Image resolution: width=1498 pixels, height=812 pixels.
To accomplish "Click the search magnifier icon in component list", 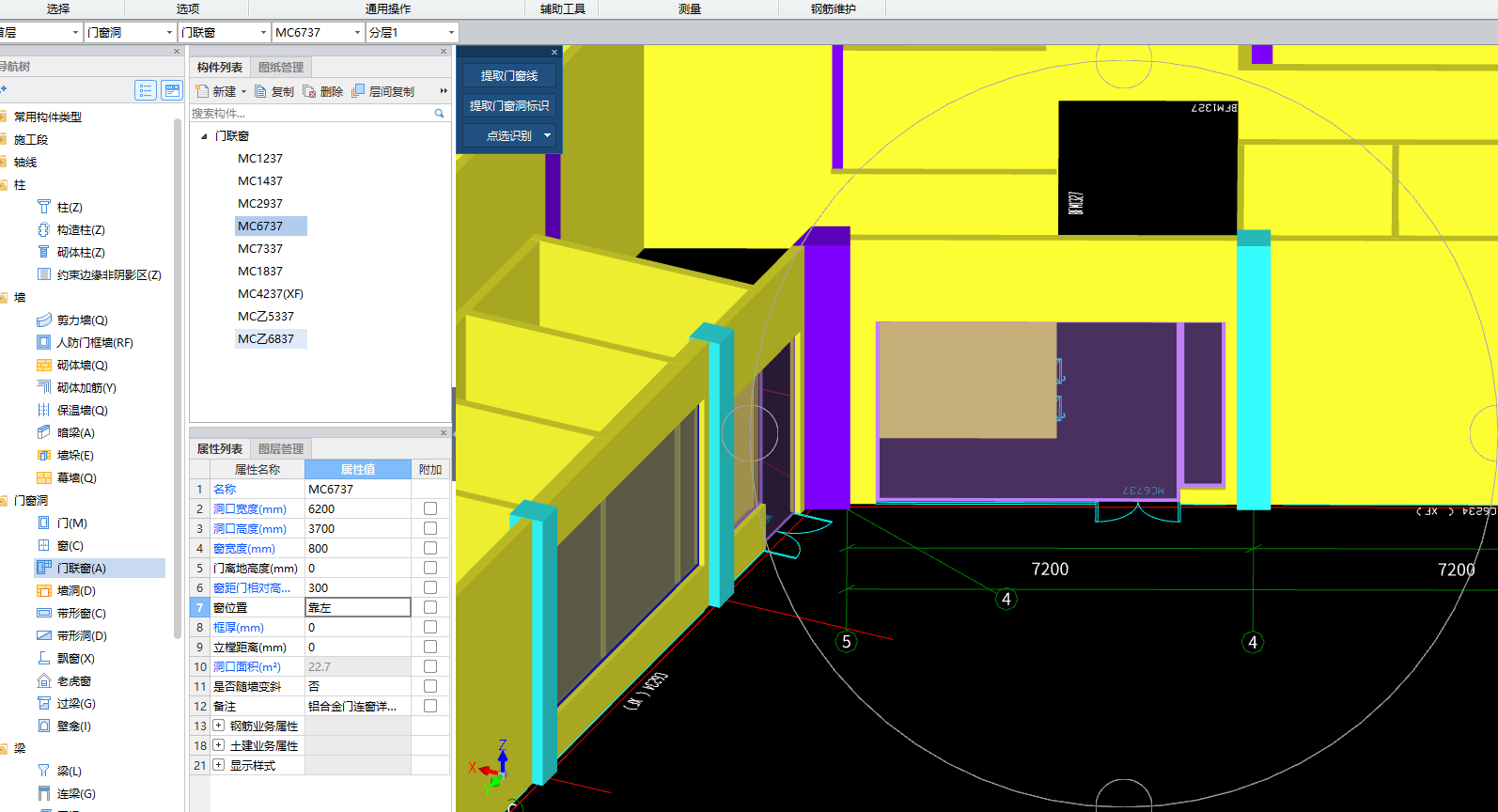I will coord(439,113).
